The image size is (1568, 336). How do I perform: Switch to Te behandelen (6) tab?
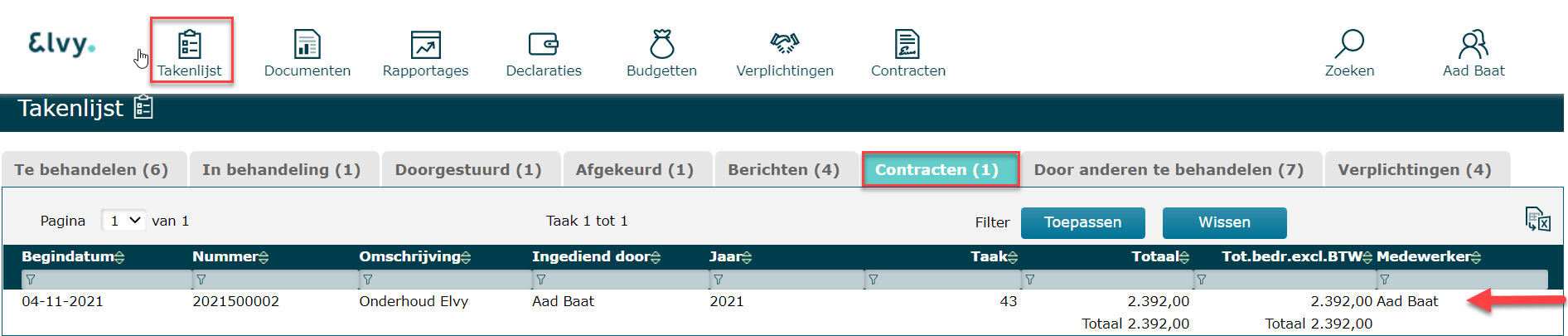(91, 170)
